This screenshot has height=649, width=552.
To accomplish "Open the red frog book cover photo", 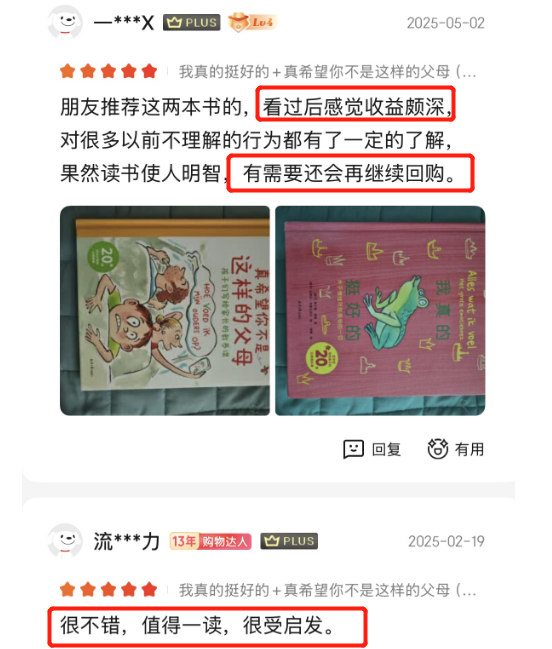I will click(380, 310).
